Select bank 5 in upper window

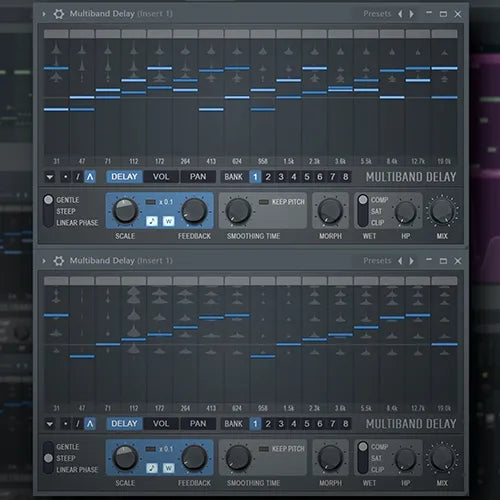pyautogui.click(x=307, y=177)
